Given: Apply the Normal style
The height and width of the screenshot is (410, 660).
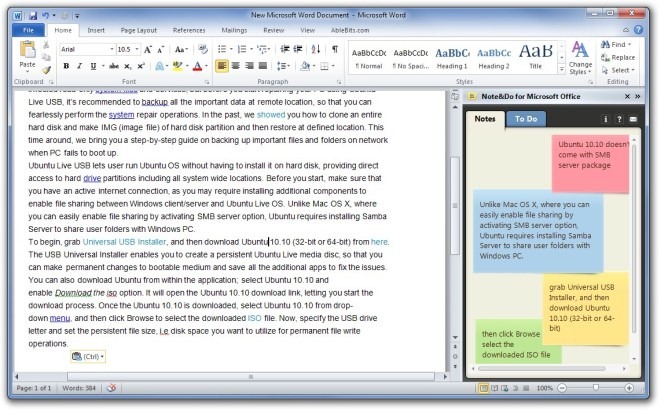Looking at the screenshot, I should coord(369,59).
